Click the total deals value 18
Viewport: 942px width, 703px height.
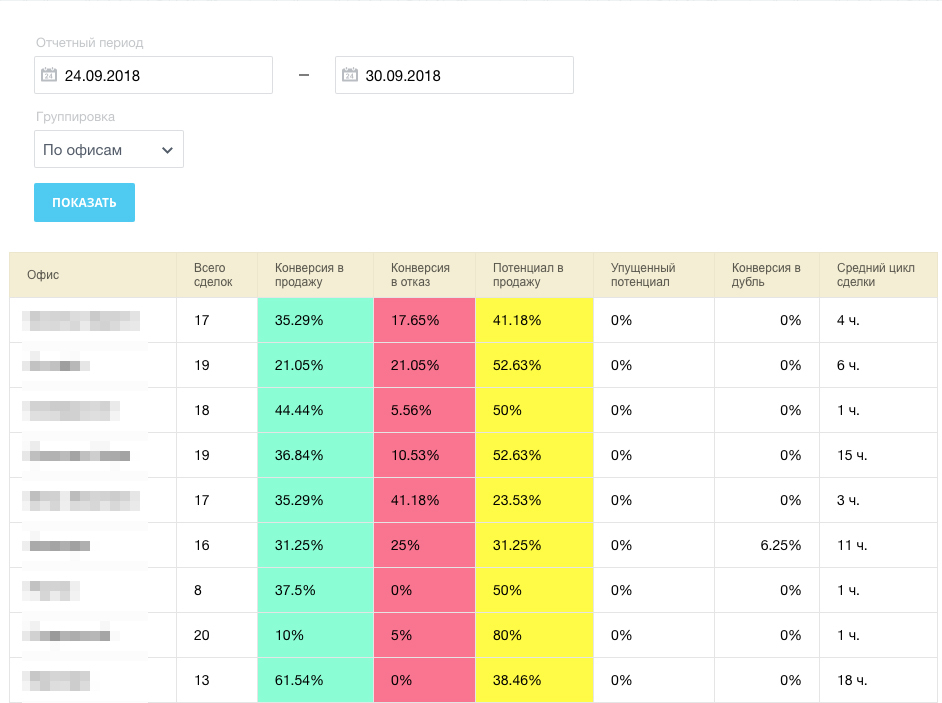201,410
